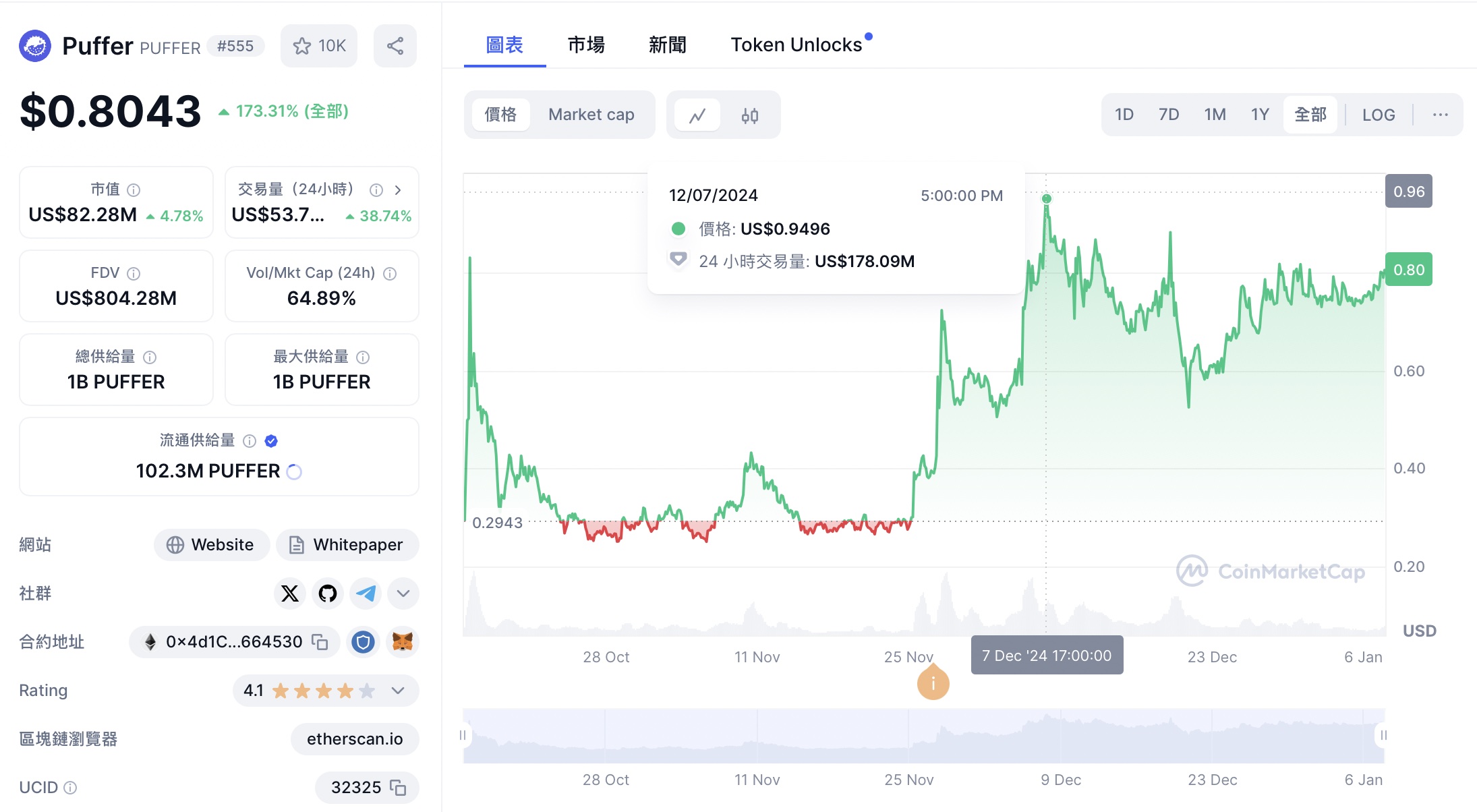Open the 新聞 news tab
Viewport: 1477px width, 812px height.
tap(668, 45)
